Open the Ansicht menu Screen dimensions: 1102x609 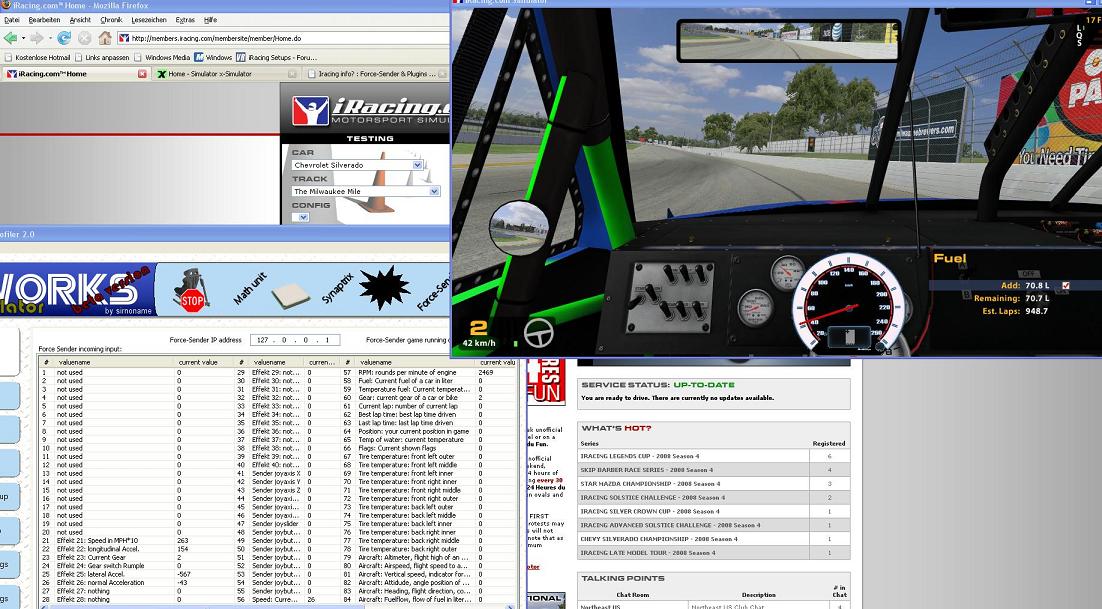(x=80, y=20)
